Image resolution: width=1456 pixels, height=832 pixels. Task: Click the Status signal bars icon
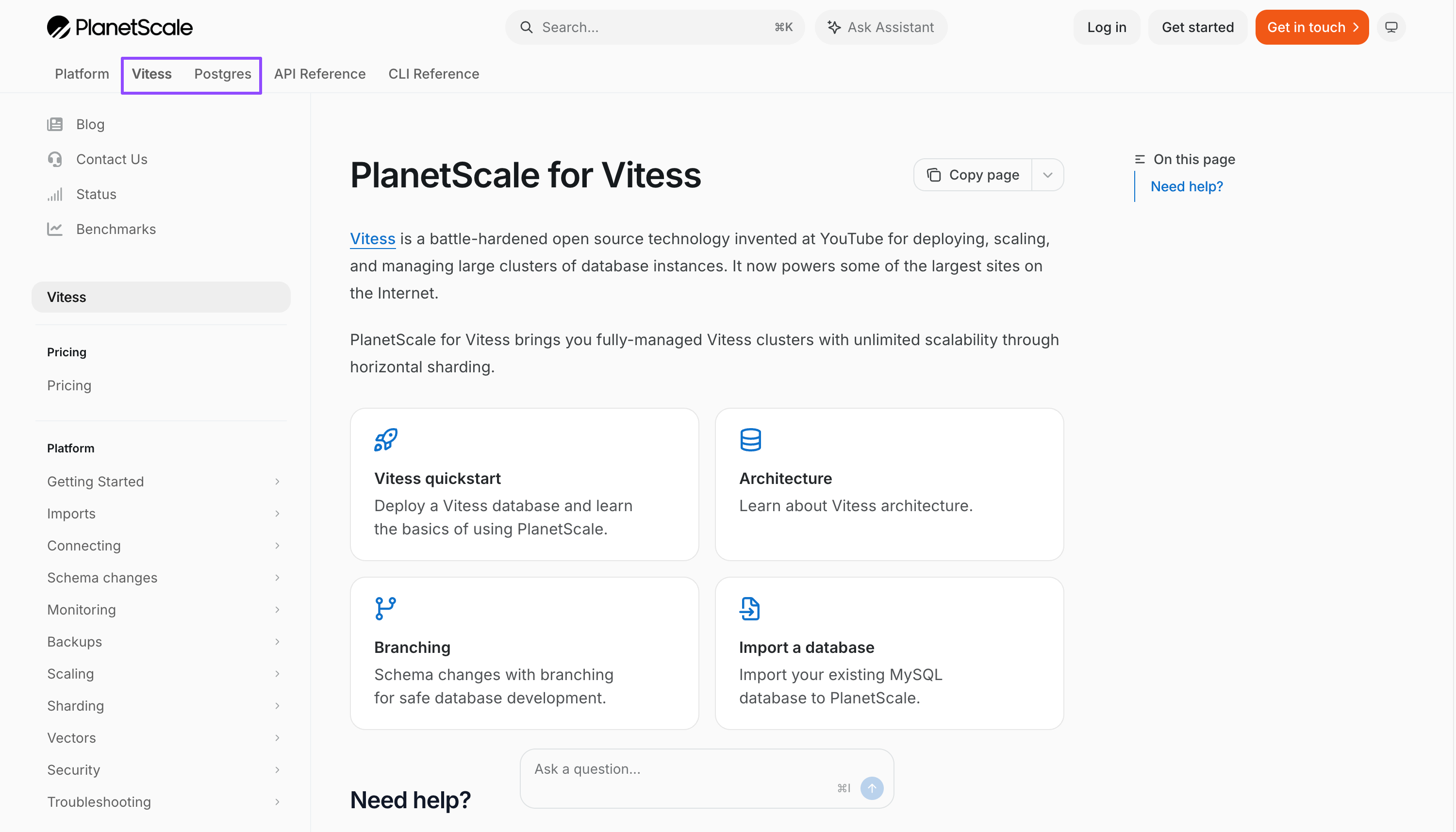[x=55, y=194]
